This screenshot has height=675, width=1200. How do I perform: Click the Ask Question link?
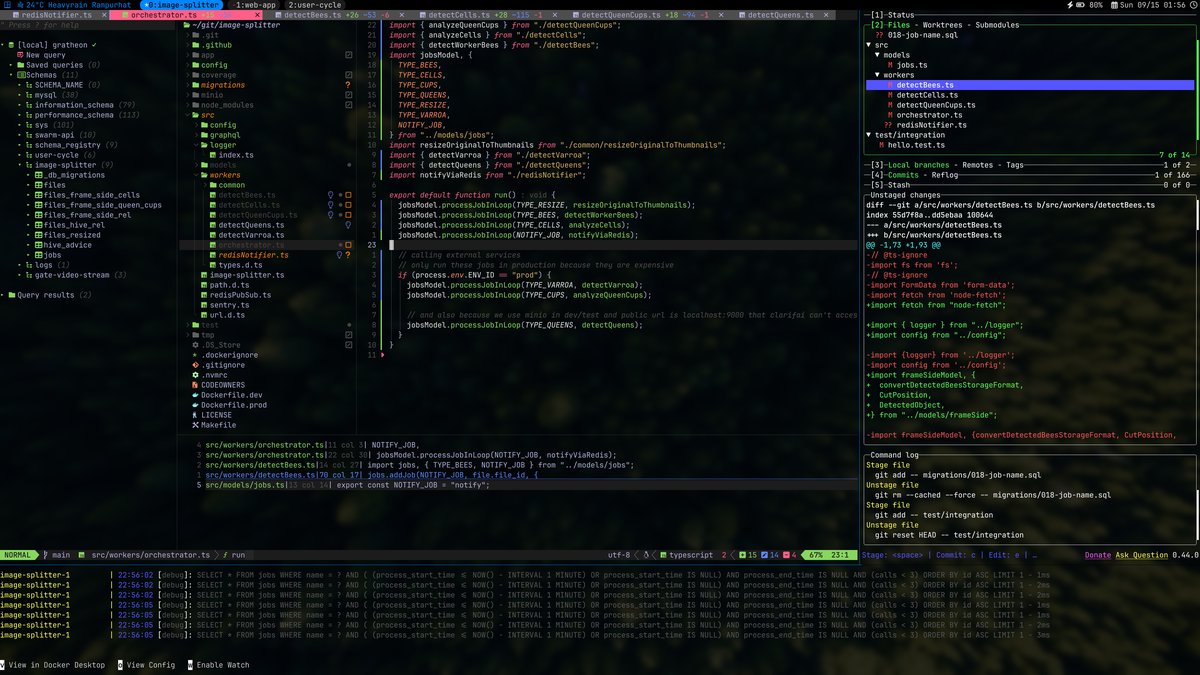pos(1142,554)
